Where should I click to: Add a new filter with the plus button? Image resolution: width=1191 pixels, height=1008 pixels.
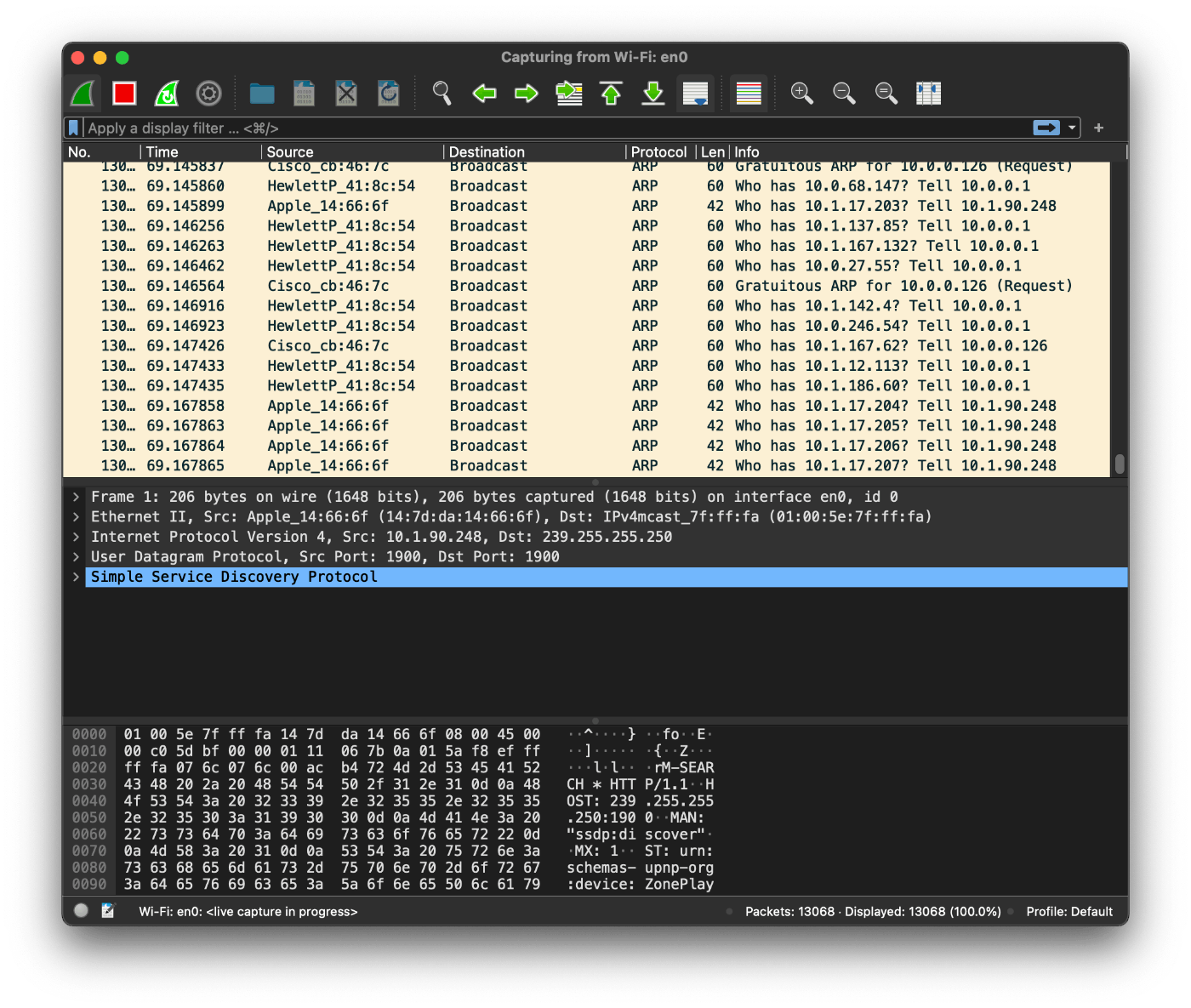click(1098, 128)
